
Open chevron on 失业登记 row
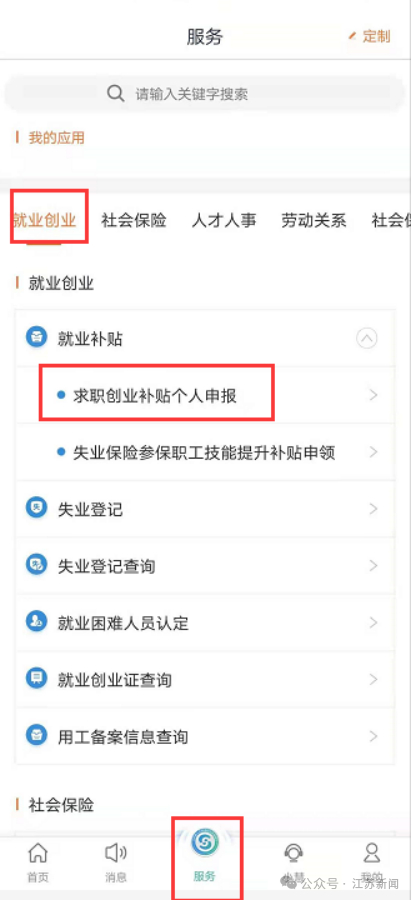pyautogui.click(x=374, y=509)
